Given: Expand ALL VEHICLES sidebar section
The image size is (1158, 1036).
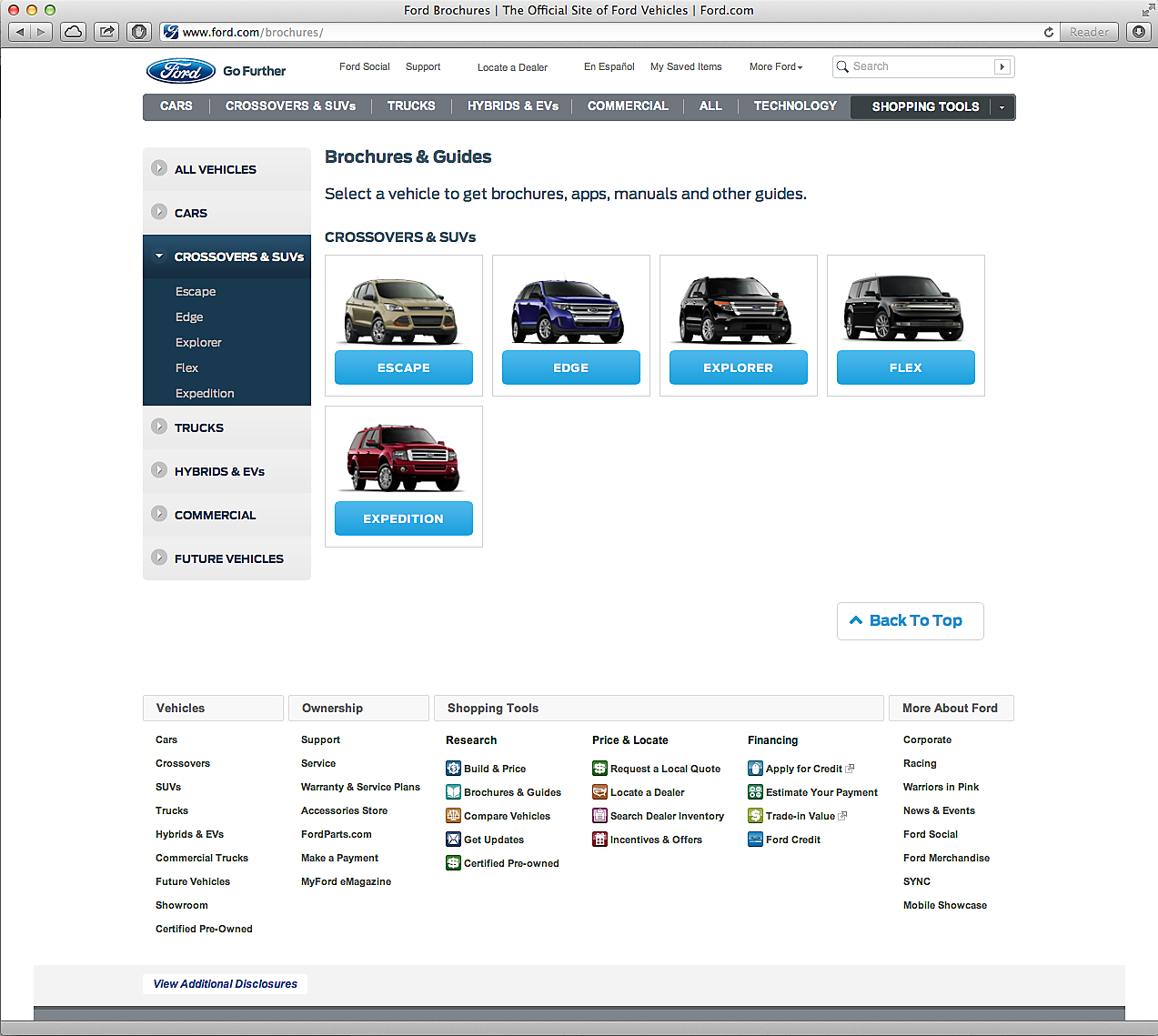Looking at the screenshot, I should 227,169.
